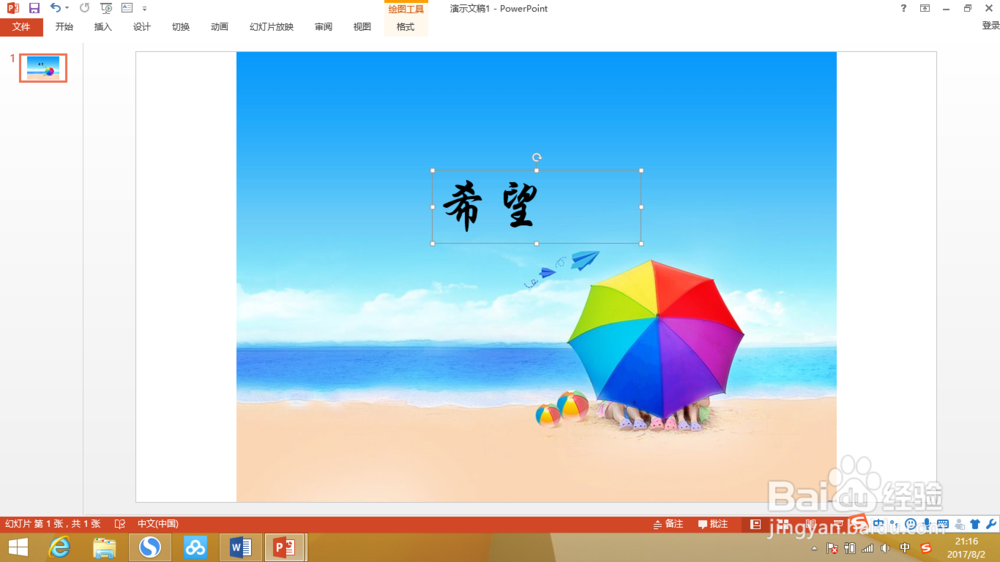Viewport: 1000px width, 562px height.
Task: Start slideshow from beginning icon
Action: point(106,8)
